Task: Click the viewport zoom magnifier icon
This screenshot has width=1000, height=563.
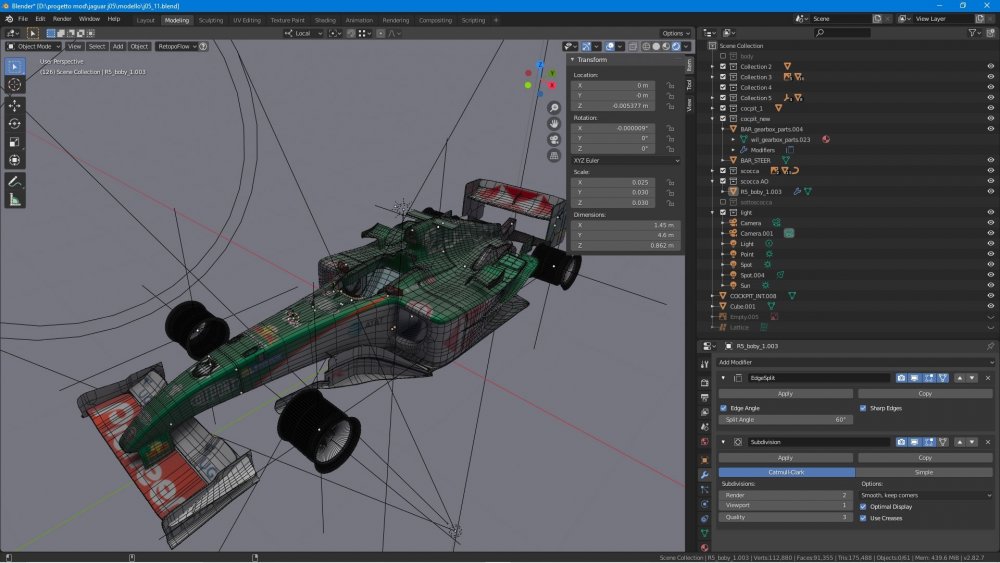Action: point(554,108)
